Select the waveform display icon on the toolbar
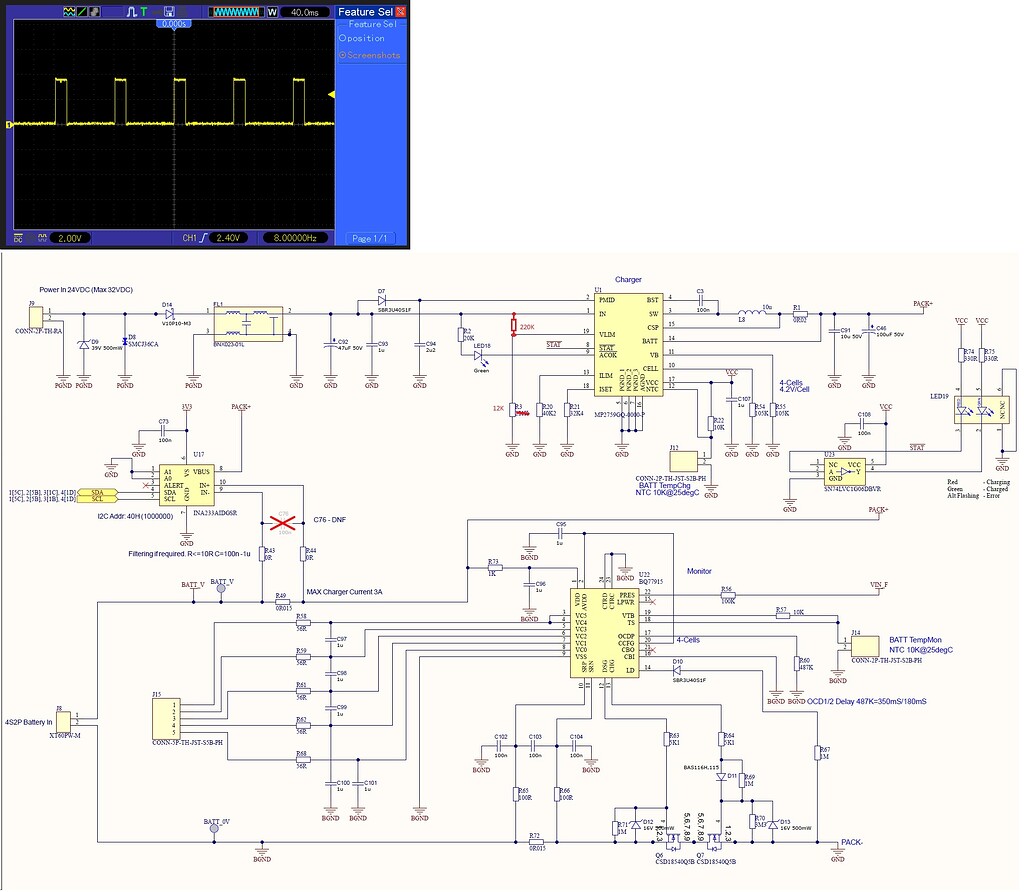Image resolution: width=1024 pixels, height=892 pixels. point(68,11)
